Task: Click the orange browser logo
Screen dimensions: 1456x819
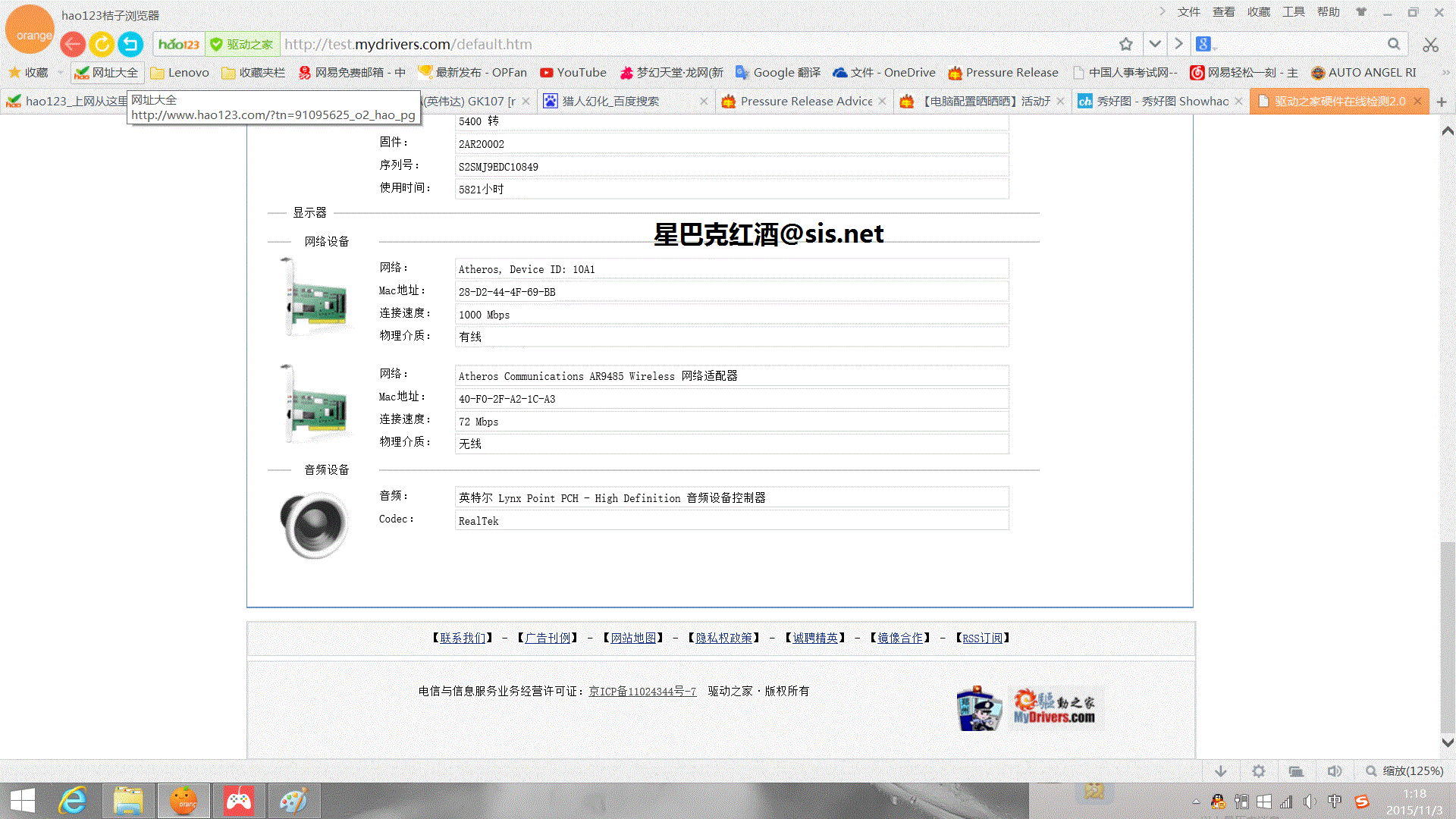Action: coord(30,30)
